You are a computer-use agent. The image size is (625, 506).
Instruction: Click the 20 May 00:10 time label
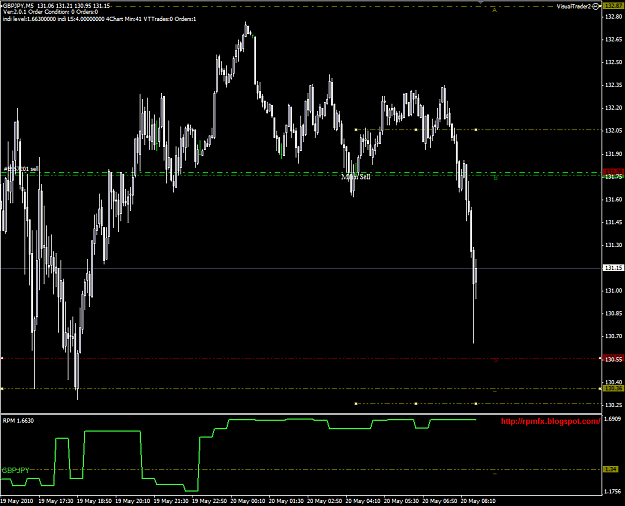point(248,501)
